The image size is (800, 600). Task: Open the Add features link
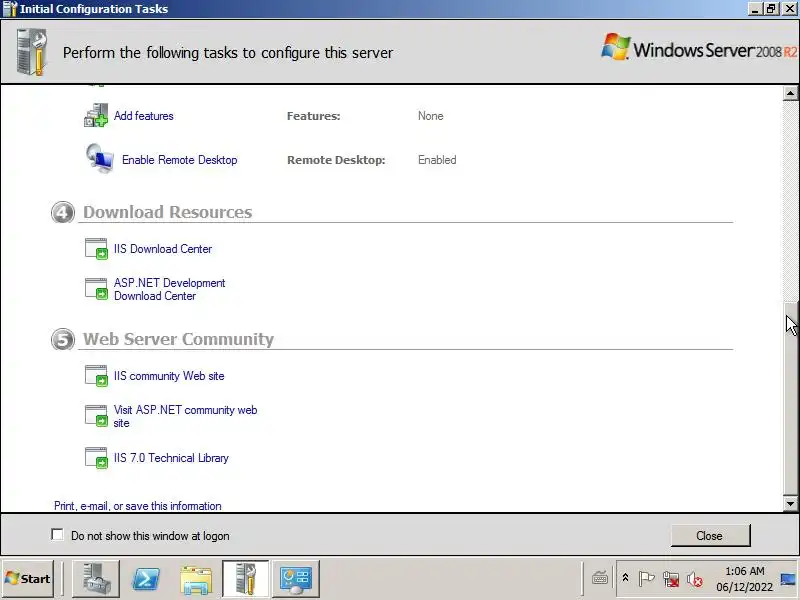tap(143, 116)
